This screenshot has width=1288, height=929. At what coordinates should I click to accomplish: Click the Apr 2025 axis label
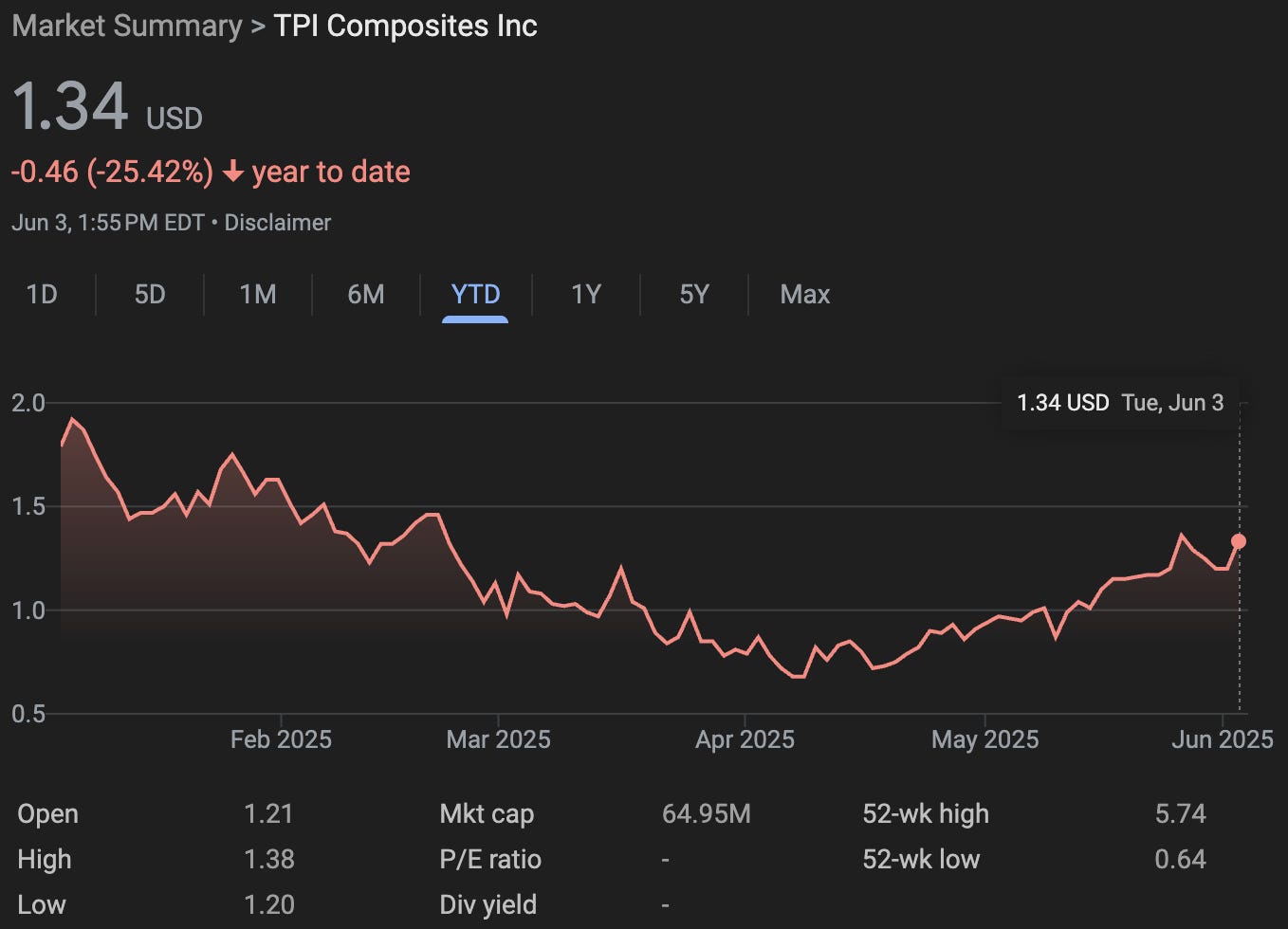(x=745, y=739)
